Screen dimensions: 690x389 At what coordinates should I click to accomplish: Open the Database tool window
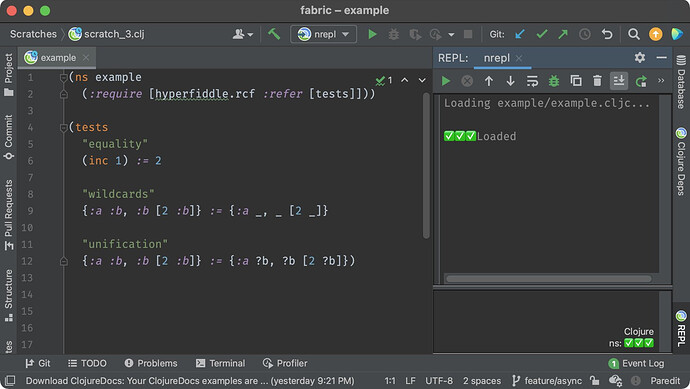click(x=681, y=82)
